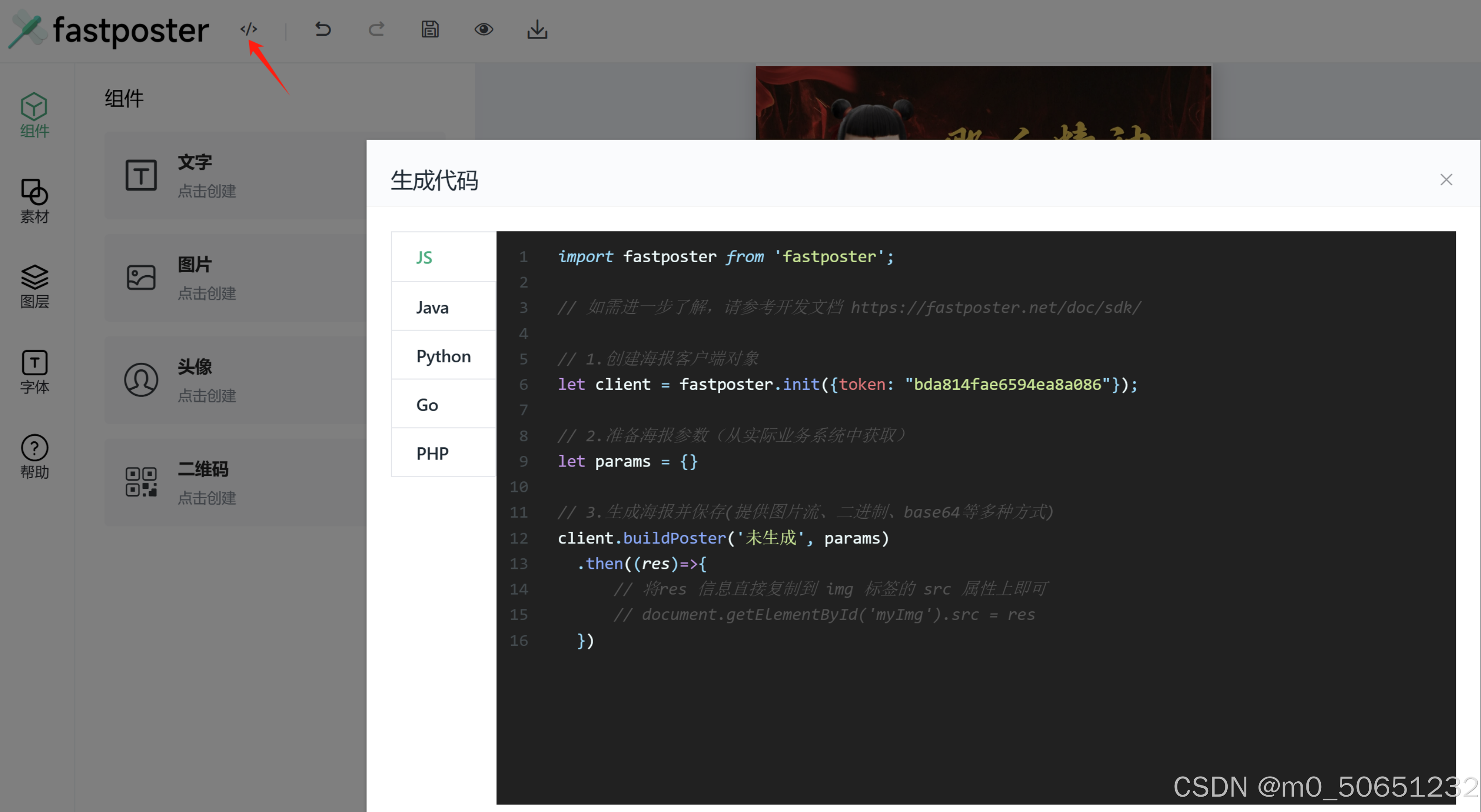Toggle the eye preview icon

tap(484, 29)
